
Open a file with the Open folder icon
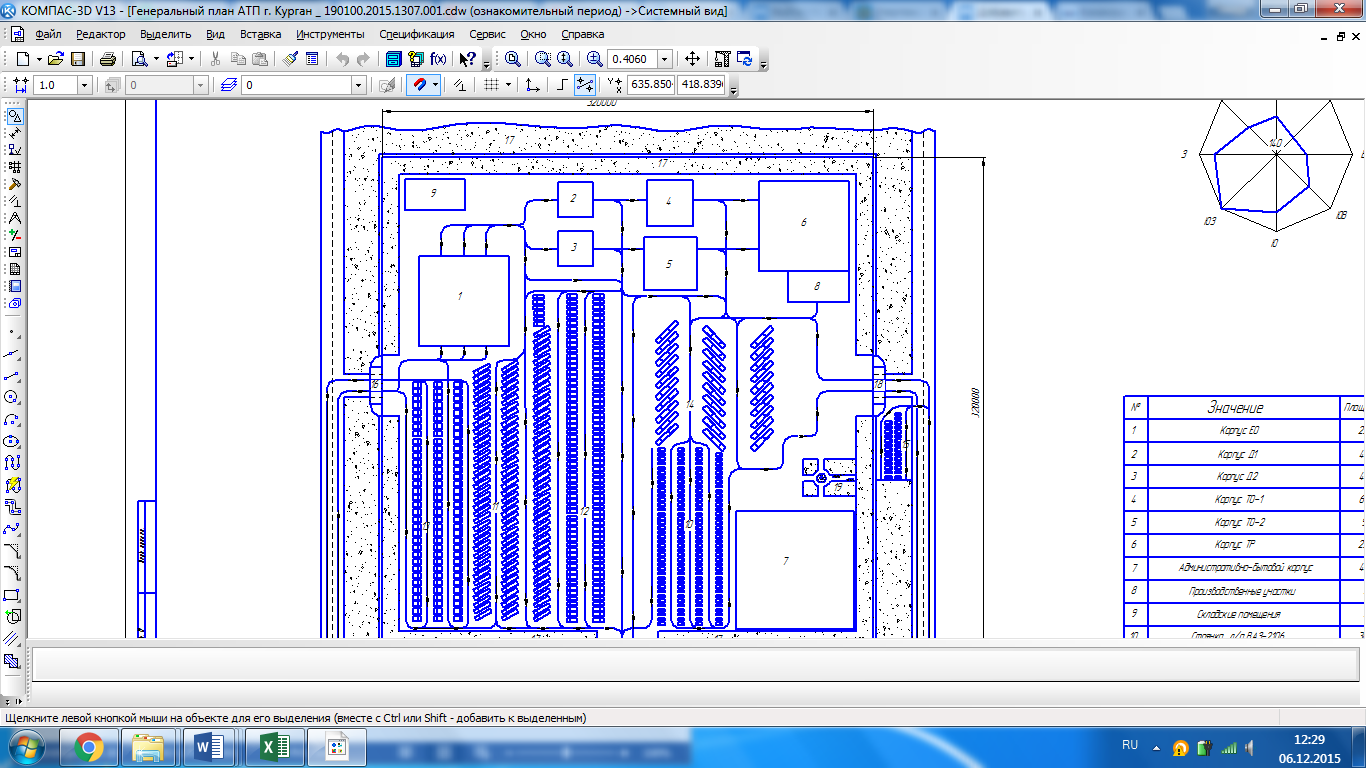[x=56, y=59]
